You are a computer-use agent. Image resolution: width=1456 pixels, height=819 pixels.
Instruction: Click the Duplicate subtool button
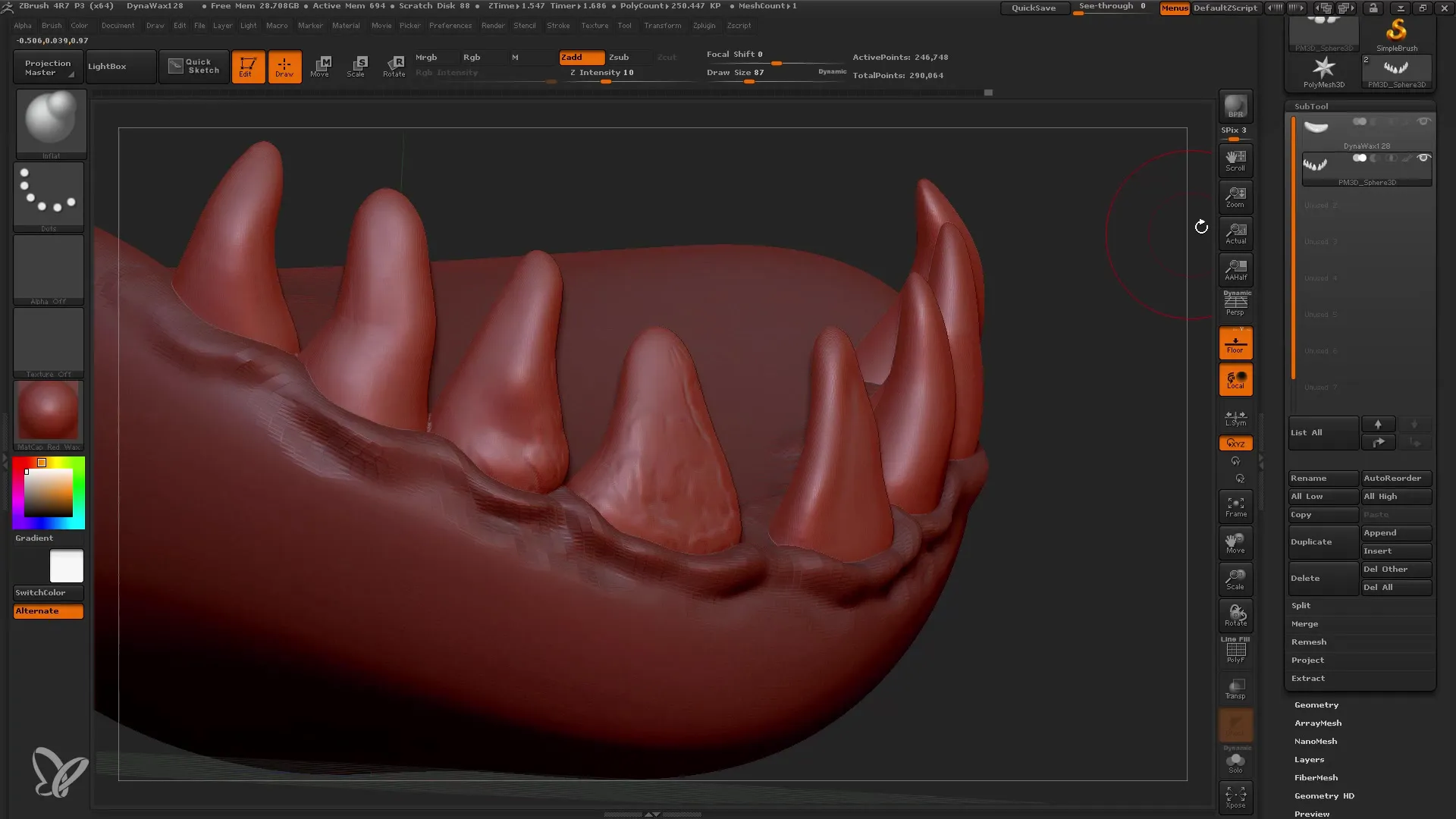point(1311,542)
